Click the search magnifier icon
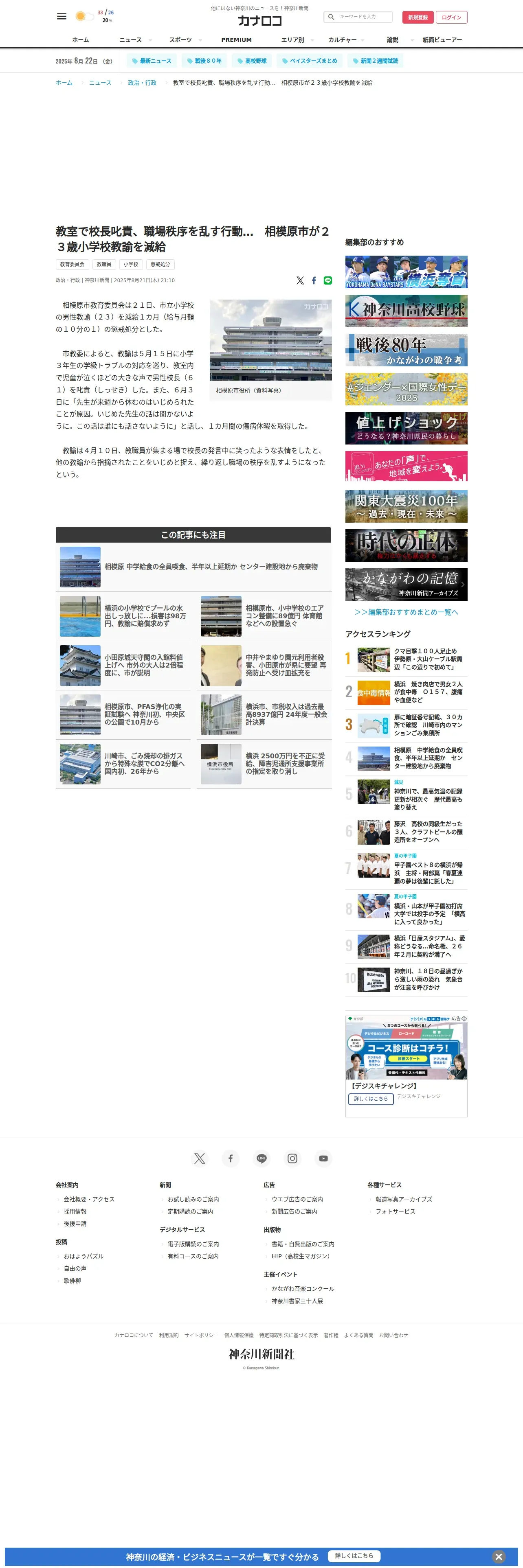This screenshot has width=523, height=1568. (331, 17)
